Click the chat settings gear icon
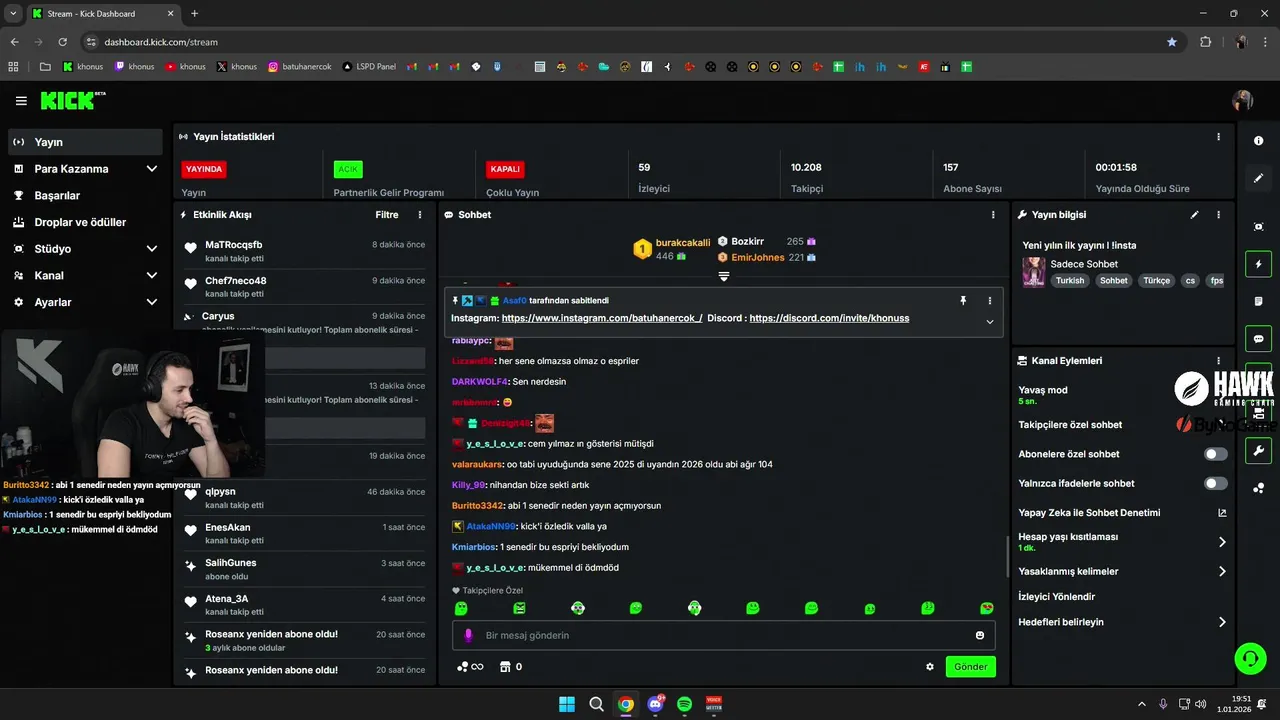Viewport: 1280px width, 720px height. click(x=930, y=667)
